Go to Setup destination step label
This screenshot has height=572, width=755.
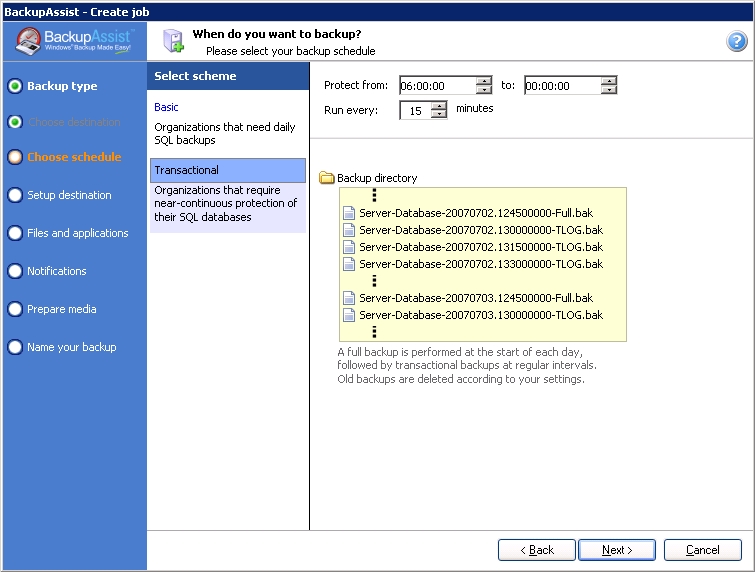tap(69, 195)
